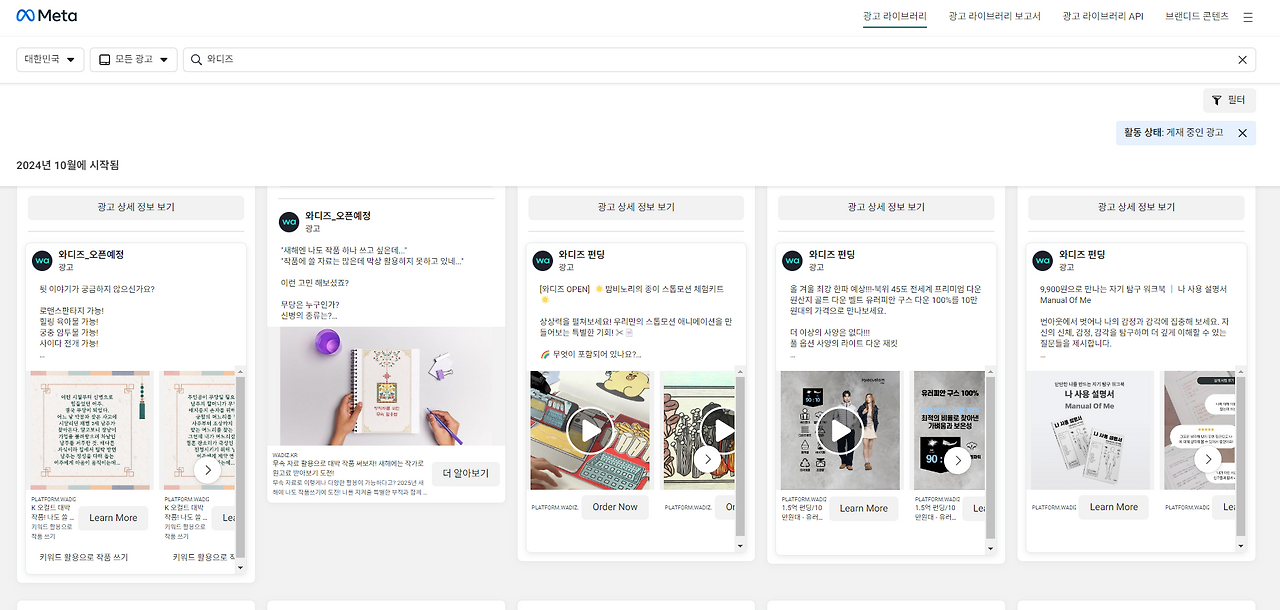Click 광고 상세 정보 보기 for 스톱모션 ad
Viewport: 1280px width, 610px height.
pyautogui.click(x=636, y=207)
